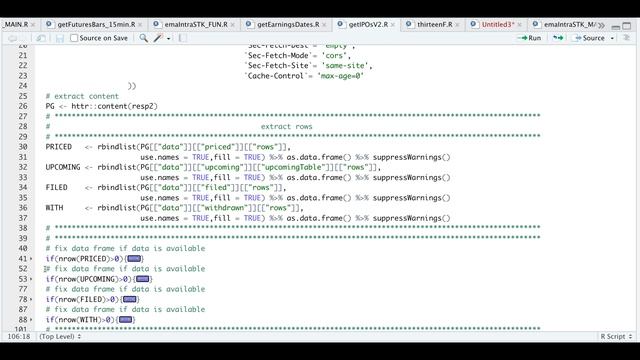Open Find/Replace with the magnifier icon
Screen dimensions: 640x360
(143, 38)
